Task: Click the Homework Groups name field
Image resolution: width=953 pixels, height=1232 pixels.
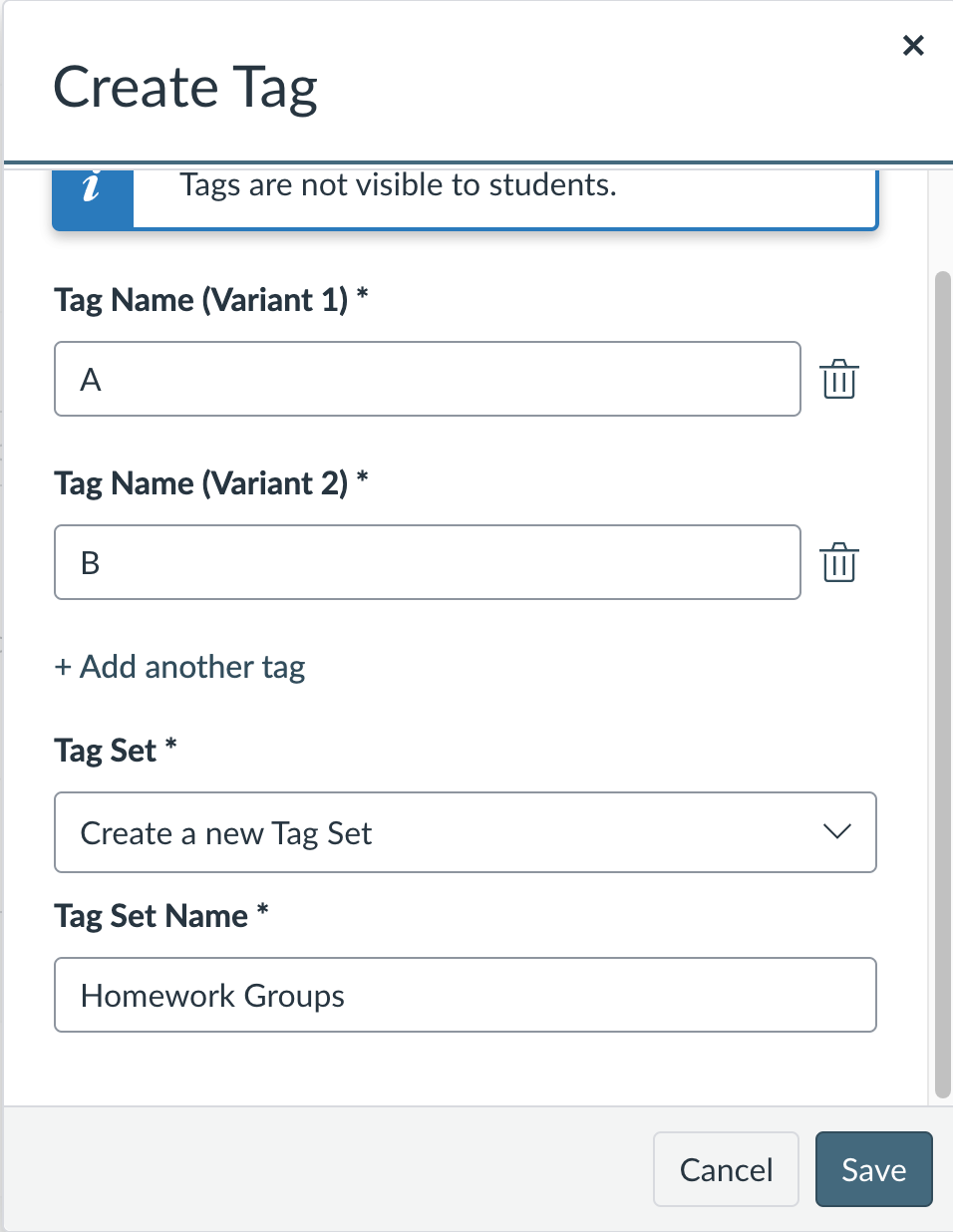Action: (x=465, y=995)
